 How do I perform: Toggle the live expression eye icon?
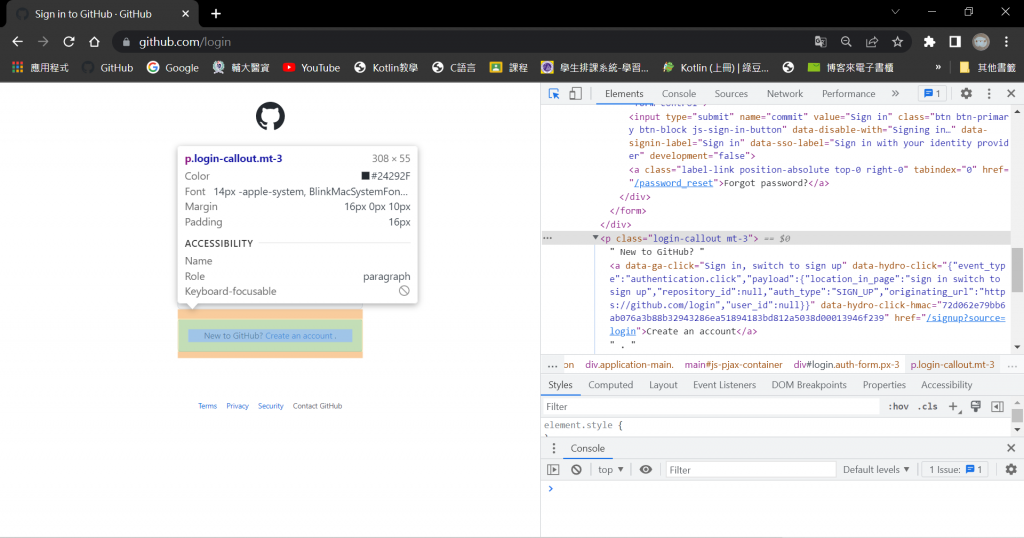645,469
